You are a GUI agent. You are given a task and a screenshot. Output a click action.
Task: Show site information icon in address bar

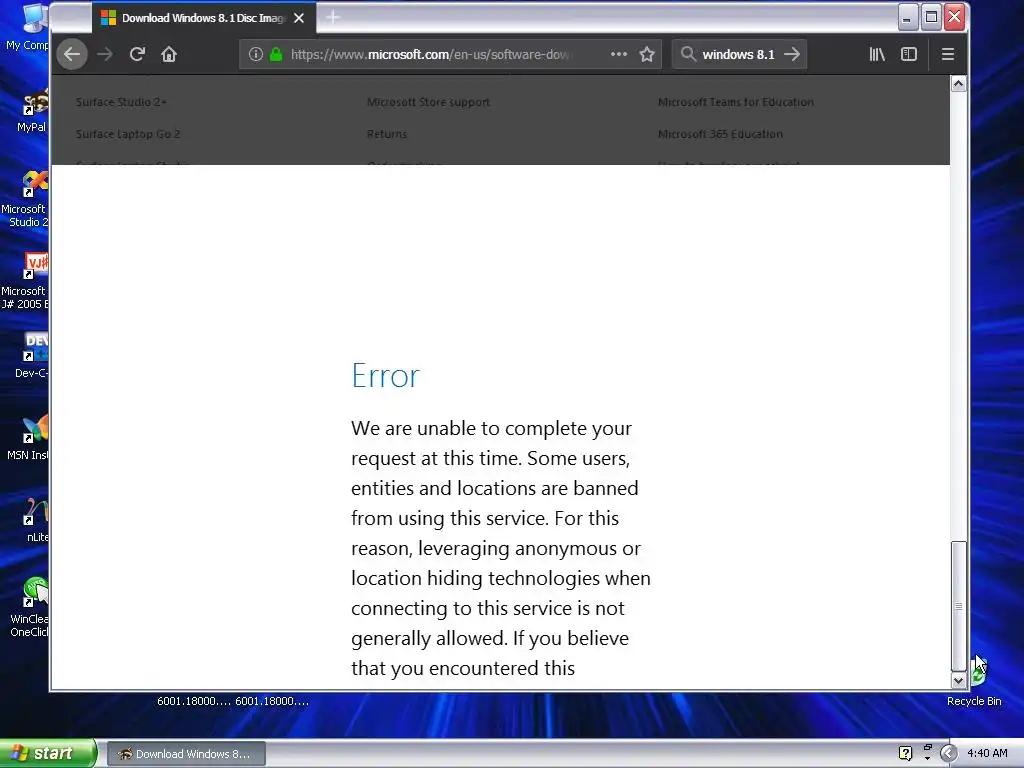256,54
